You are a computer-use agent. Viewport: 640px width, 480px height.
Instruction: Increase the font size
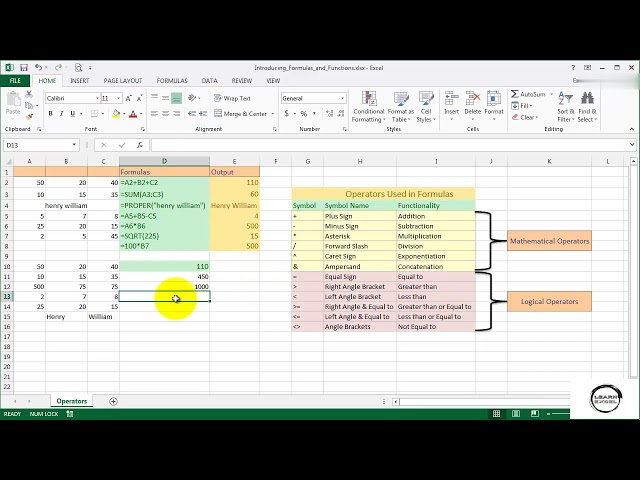[128, 98]
